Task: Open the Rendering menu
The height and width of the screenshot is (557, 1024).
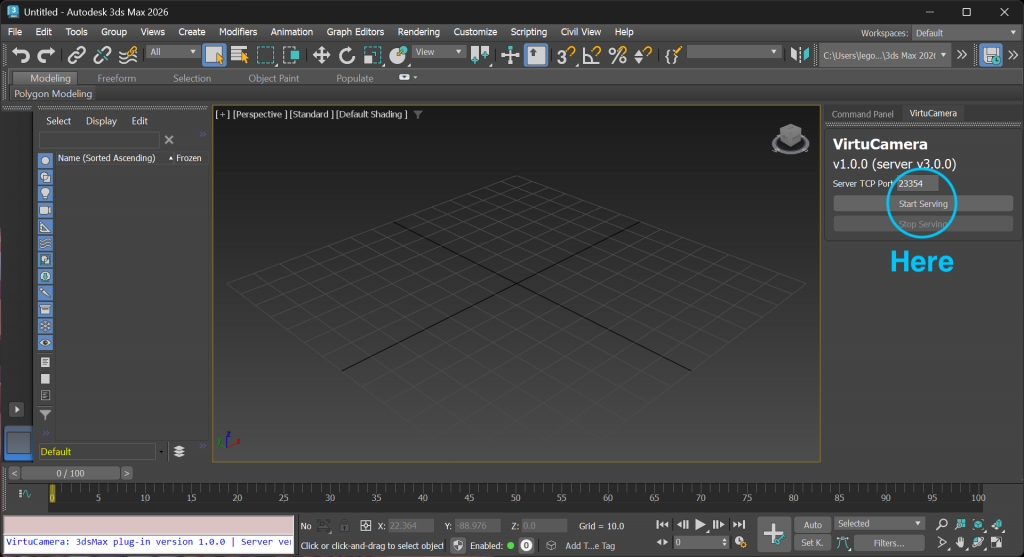Action: pos(418,32)
